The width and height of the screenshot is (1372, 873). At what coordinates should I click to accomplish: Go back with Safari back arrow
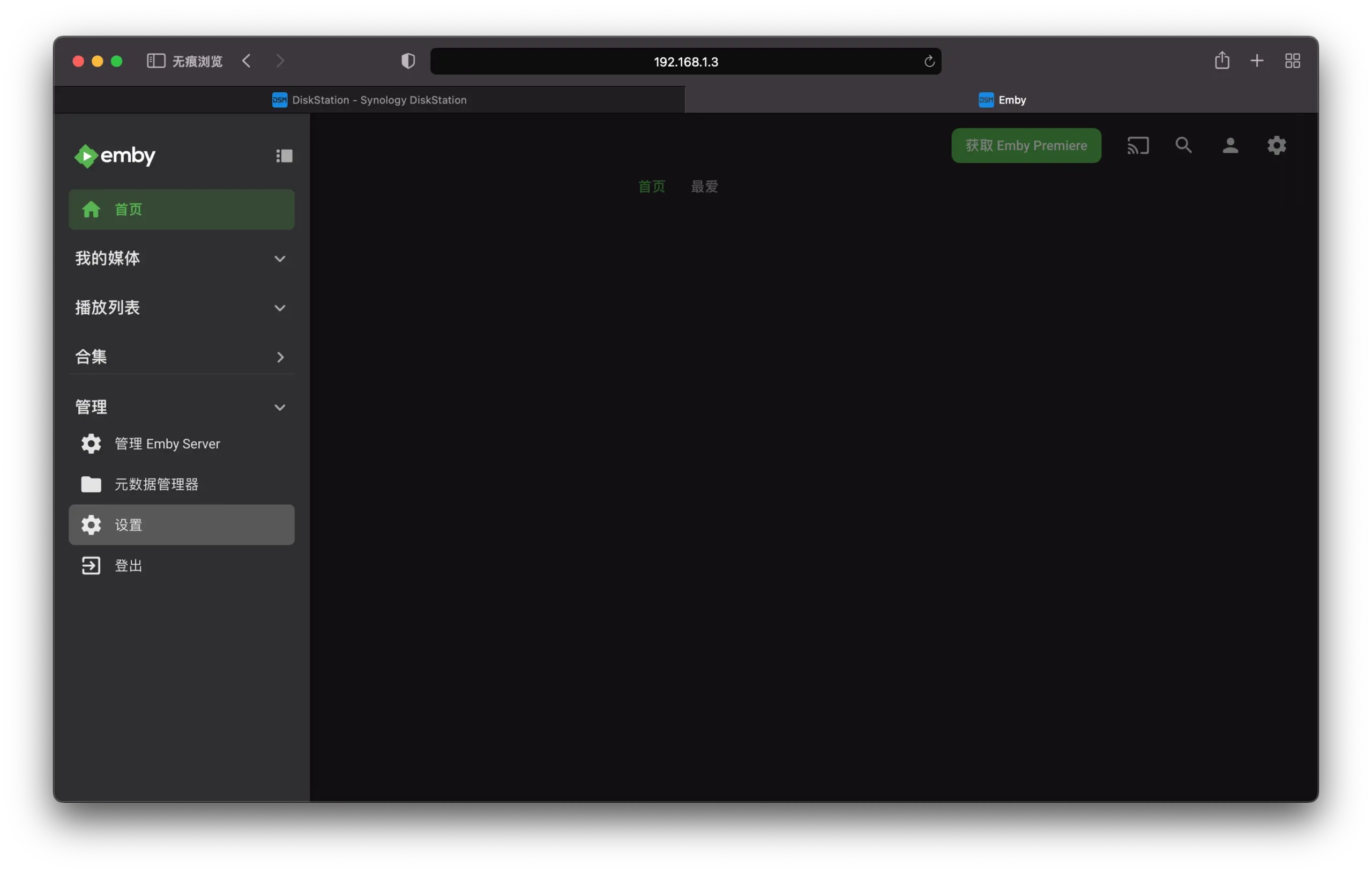coord(246,61)
